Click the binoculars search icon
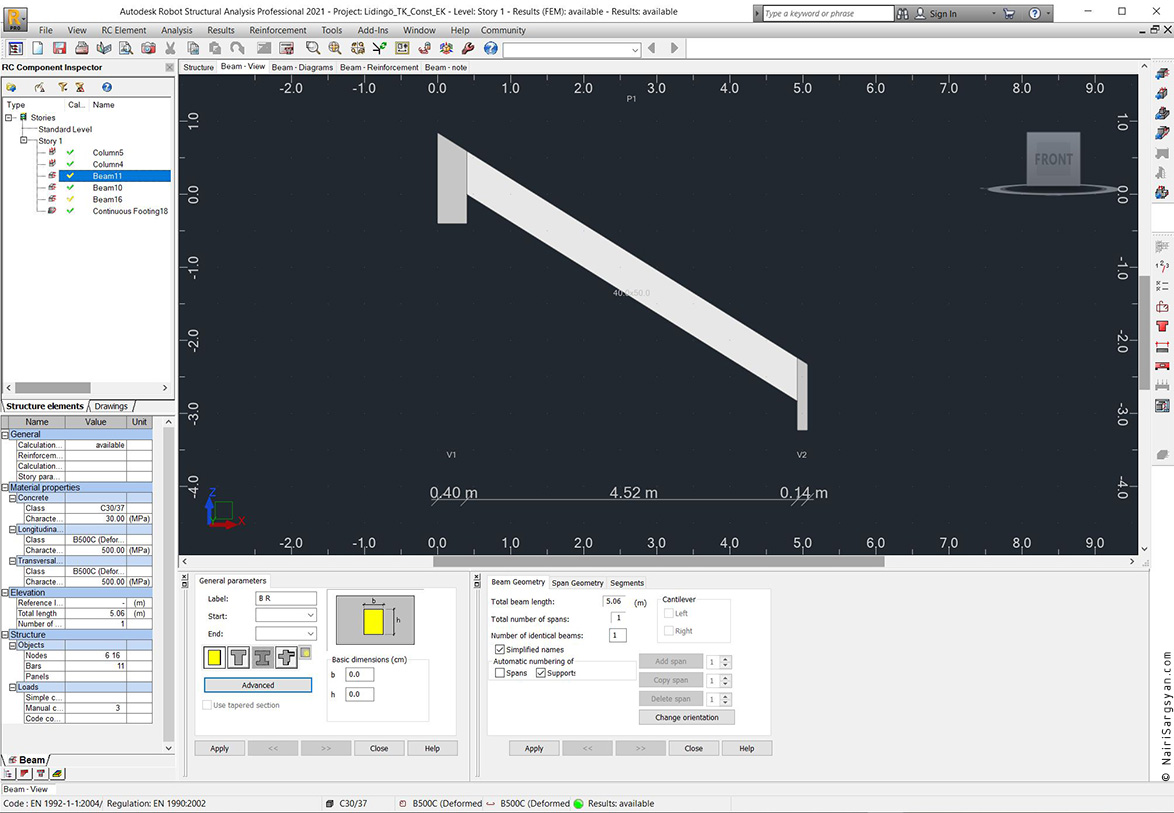Viewport: 1174px width, 813px height. coord(902,13)
